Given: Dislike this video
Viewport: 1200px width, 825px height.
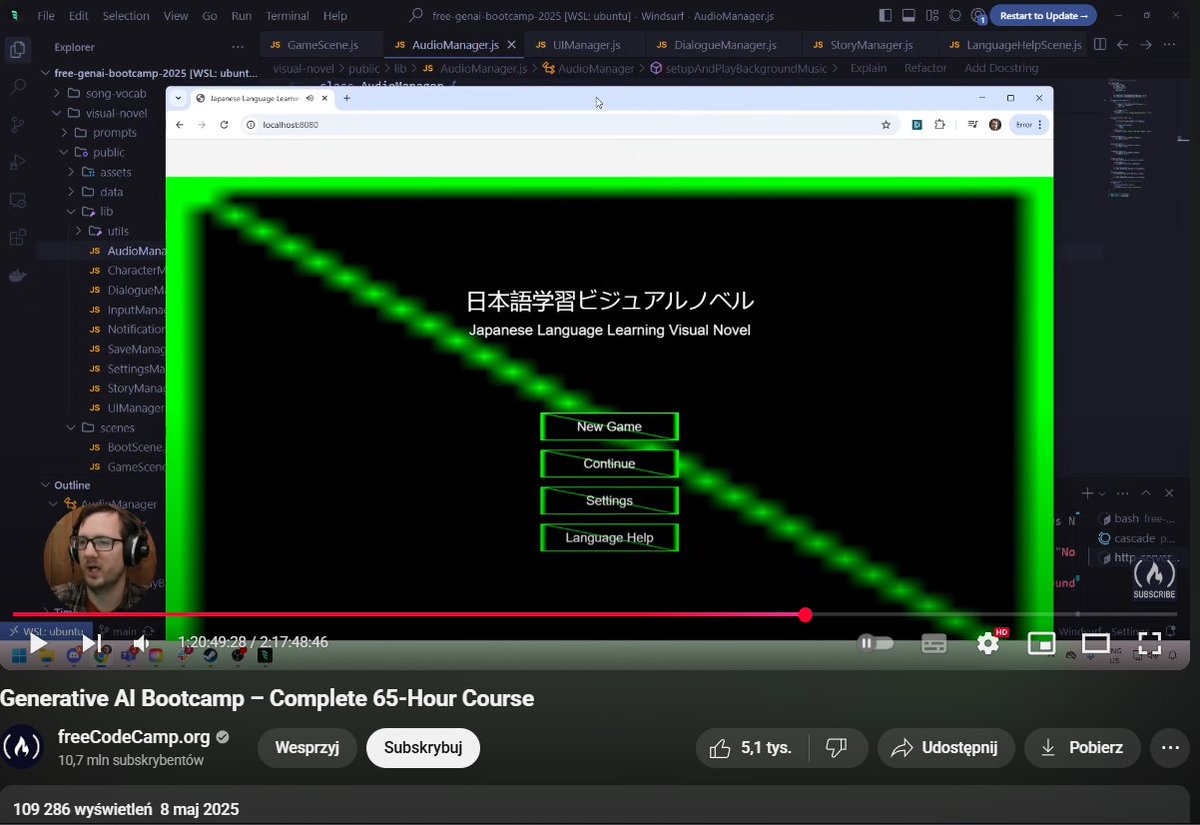Looking at the screenshot, I should (x=837, y=748).
